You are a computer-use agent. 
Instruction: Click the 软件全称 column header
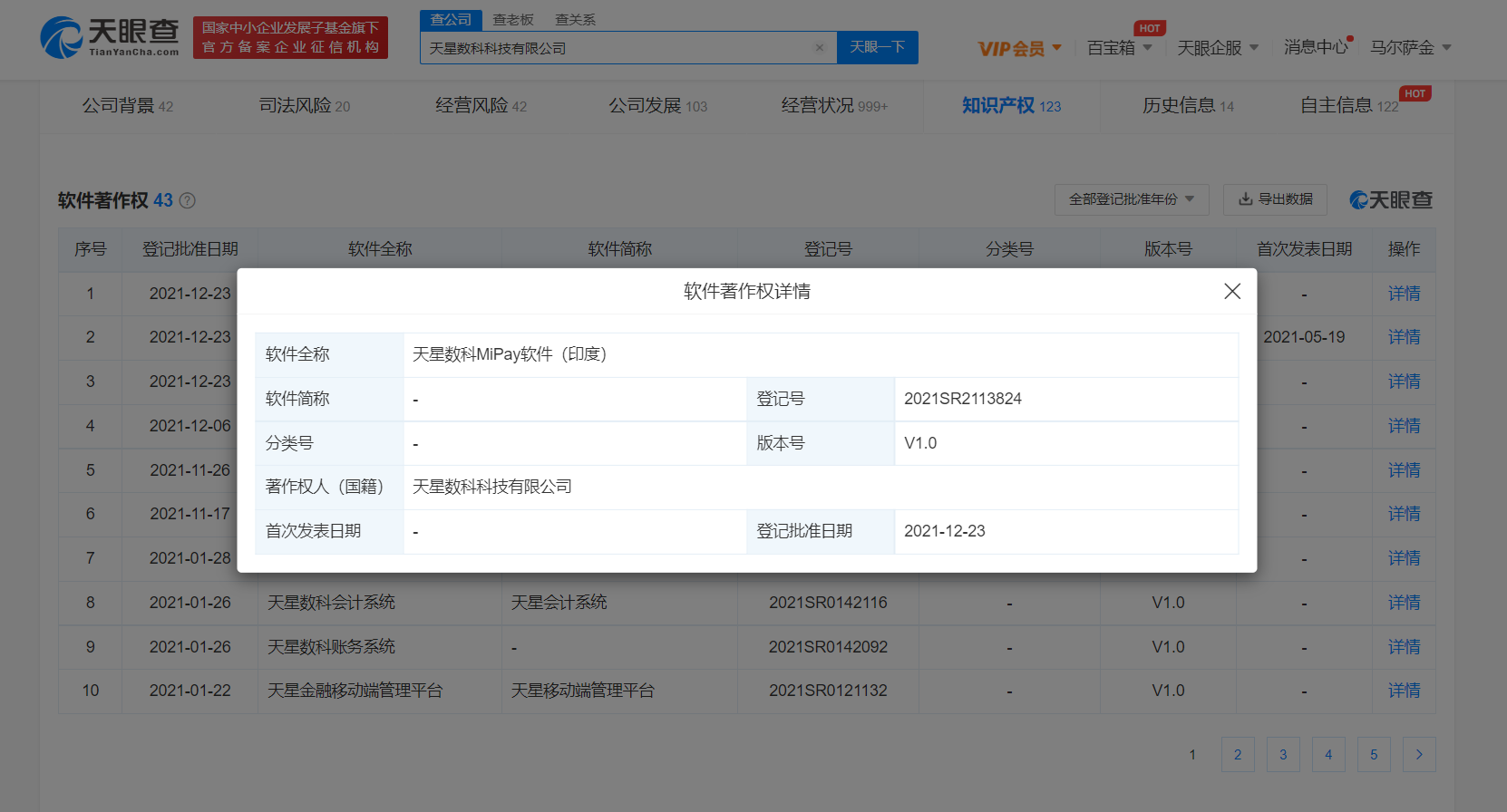point(380,249)
